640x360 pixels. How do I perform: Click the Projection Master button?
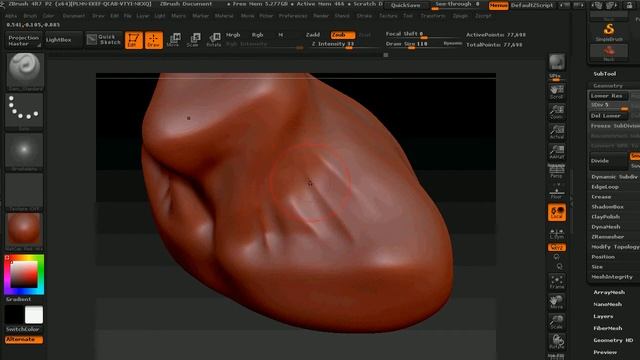point(24,40)
